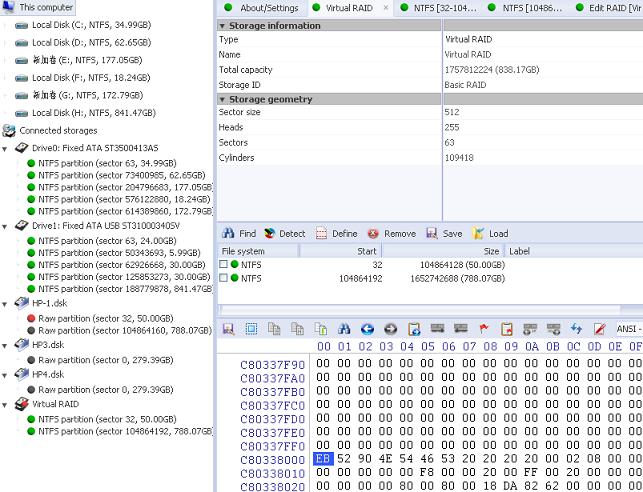
Task: Open the Edit RAID tab
Action: pos(609,8)
